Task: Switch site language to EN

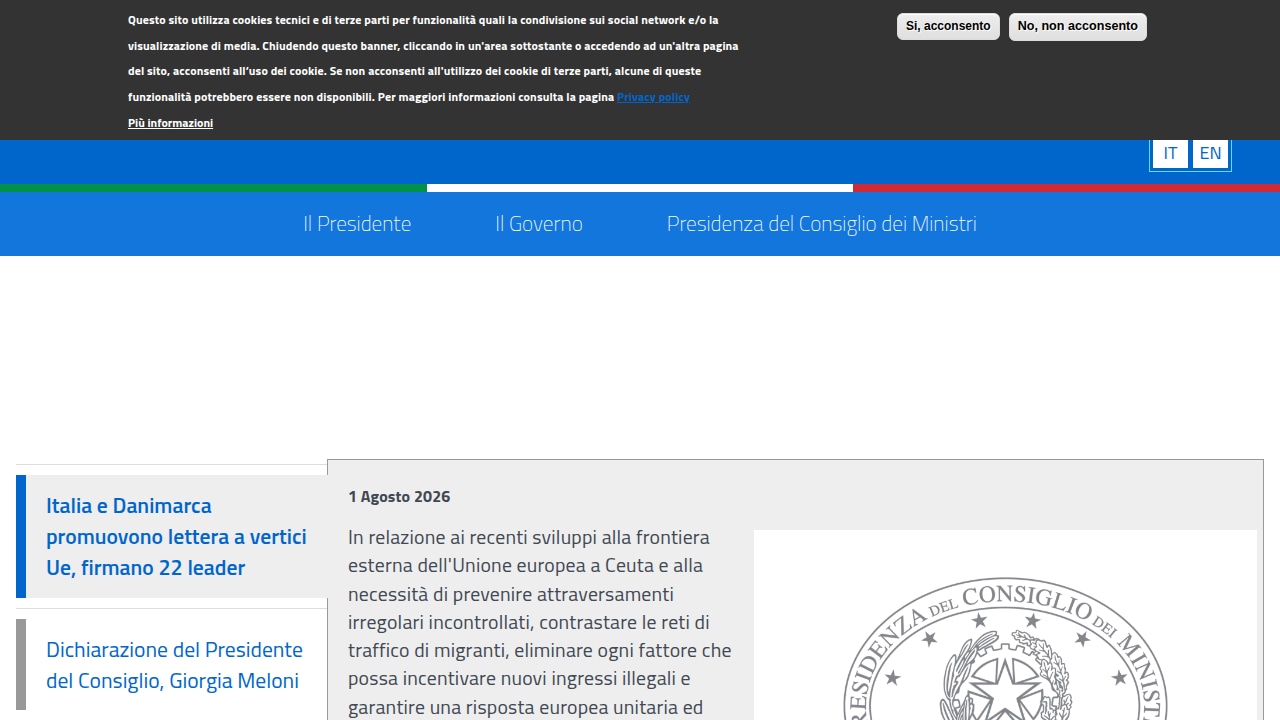Action: click(x=1210, y=154)
